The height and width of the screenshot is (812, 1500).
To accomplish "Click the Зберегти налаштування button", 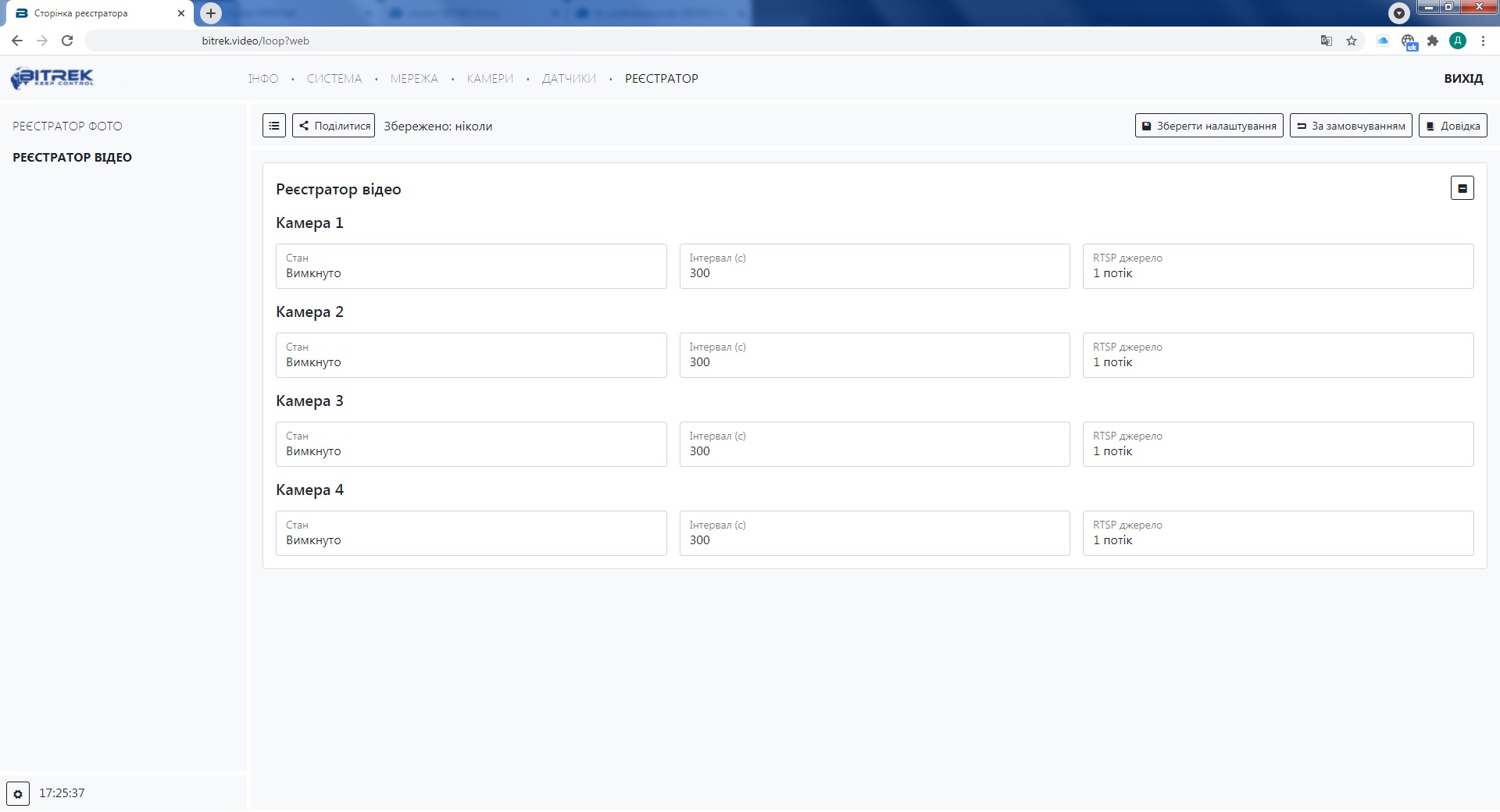I will (1209, 126).
